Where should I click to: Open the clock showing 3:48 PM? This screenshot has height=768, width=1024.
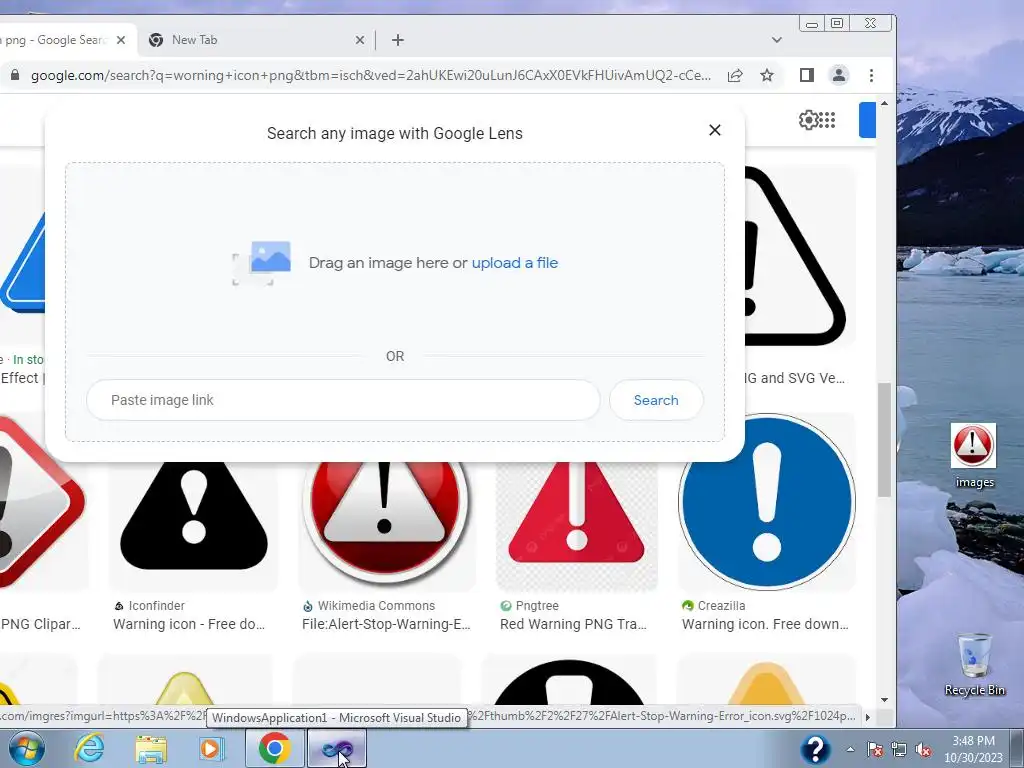tap(973, 749)
